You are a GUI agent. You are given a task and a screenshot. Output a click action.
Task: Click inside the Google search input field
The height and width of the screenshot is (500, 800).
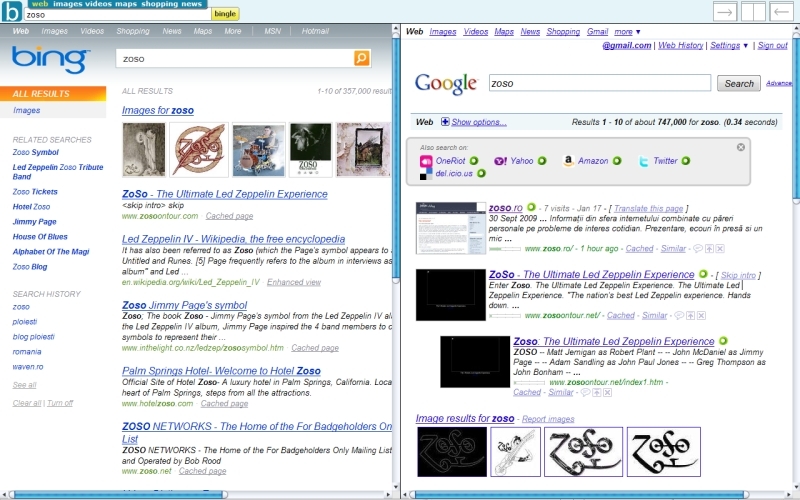click(x=600, y=84)
